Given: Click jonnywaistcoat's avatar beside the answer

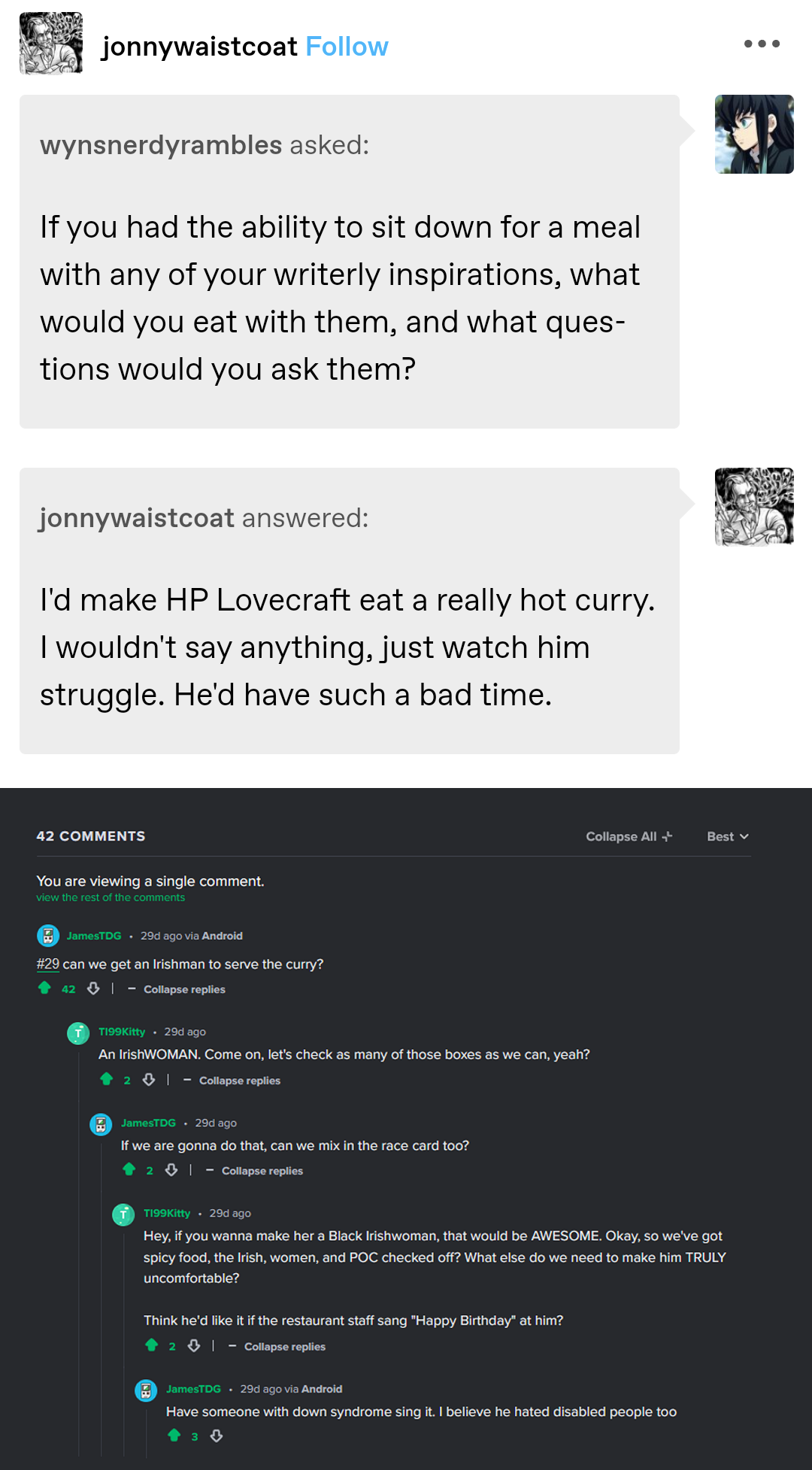Looking at the screenshot, I should click(754, 507).
